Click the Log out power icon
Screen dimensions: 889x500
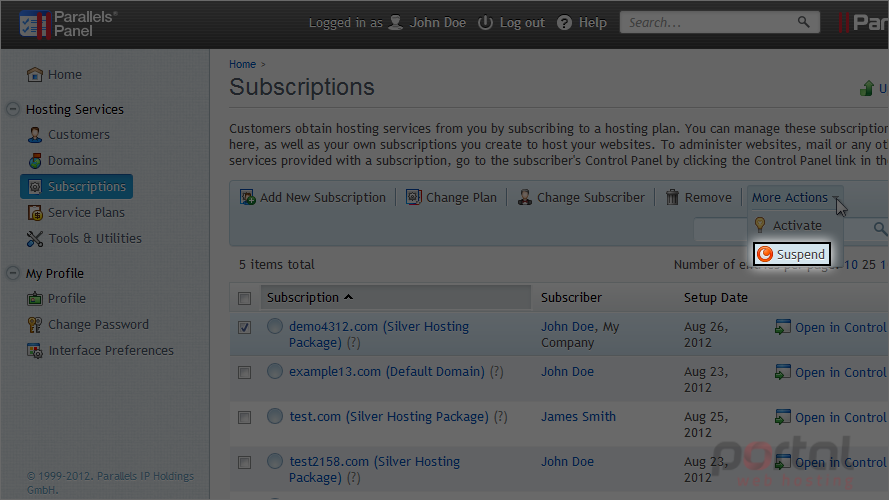click(485, 23)
